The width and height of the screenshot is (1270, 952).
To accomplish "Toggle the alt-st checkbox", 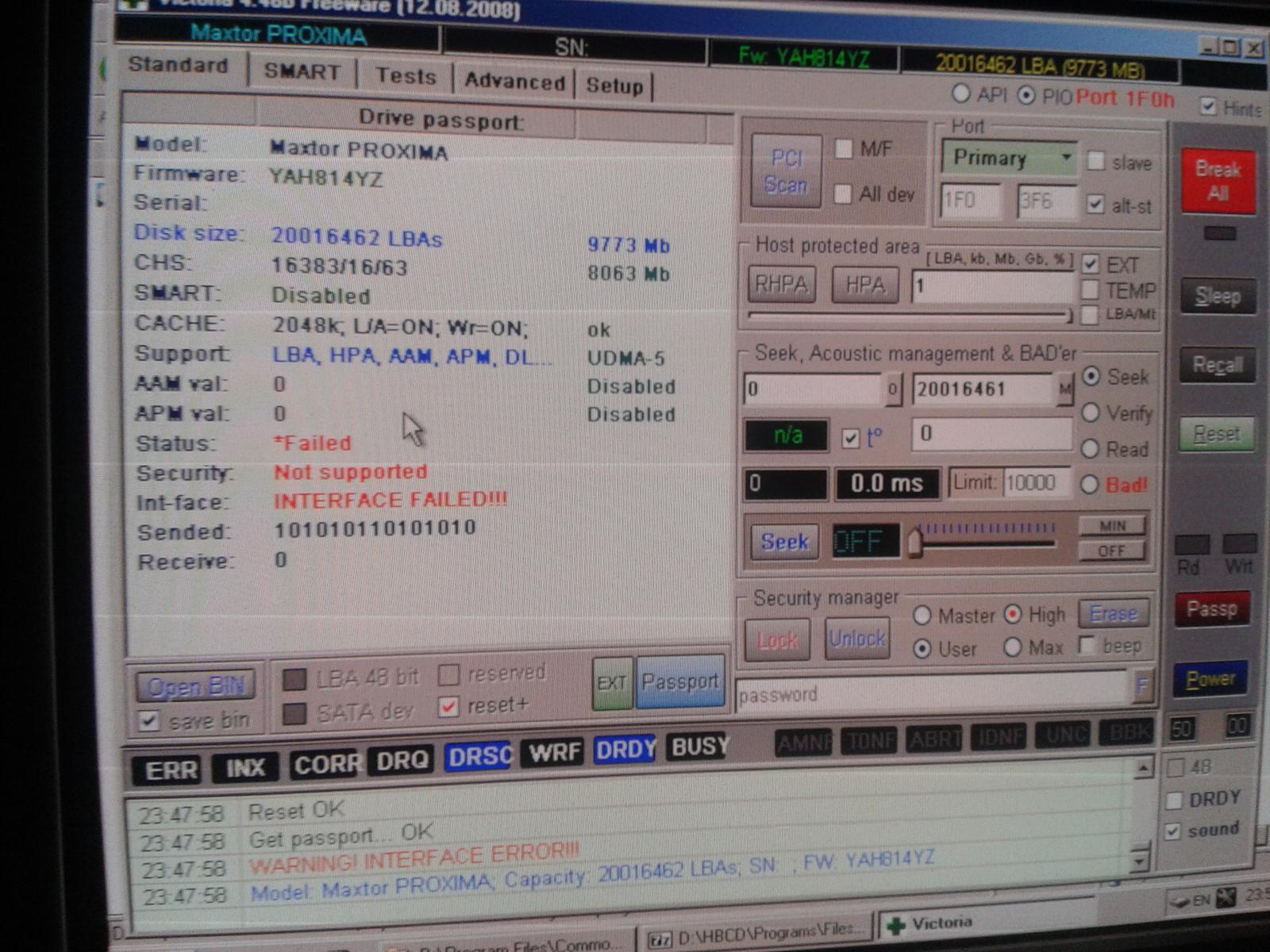I will tap(1096, 205).
